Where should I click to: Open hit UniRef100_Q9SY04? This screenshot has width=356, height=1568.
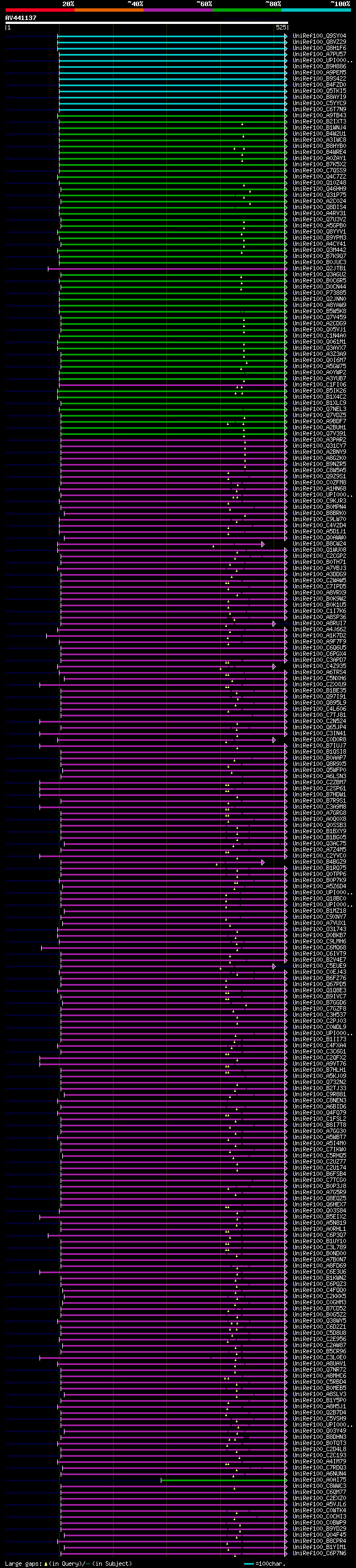(x=319, y=36)
